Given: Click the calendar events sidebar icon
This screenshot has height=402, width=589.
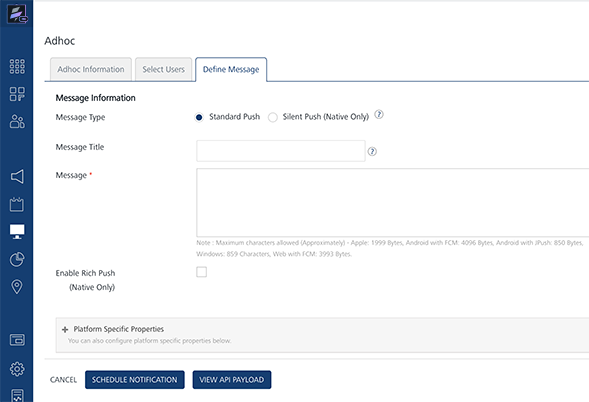Looking at the screenshot, I should pos(17,204).
